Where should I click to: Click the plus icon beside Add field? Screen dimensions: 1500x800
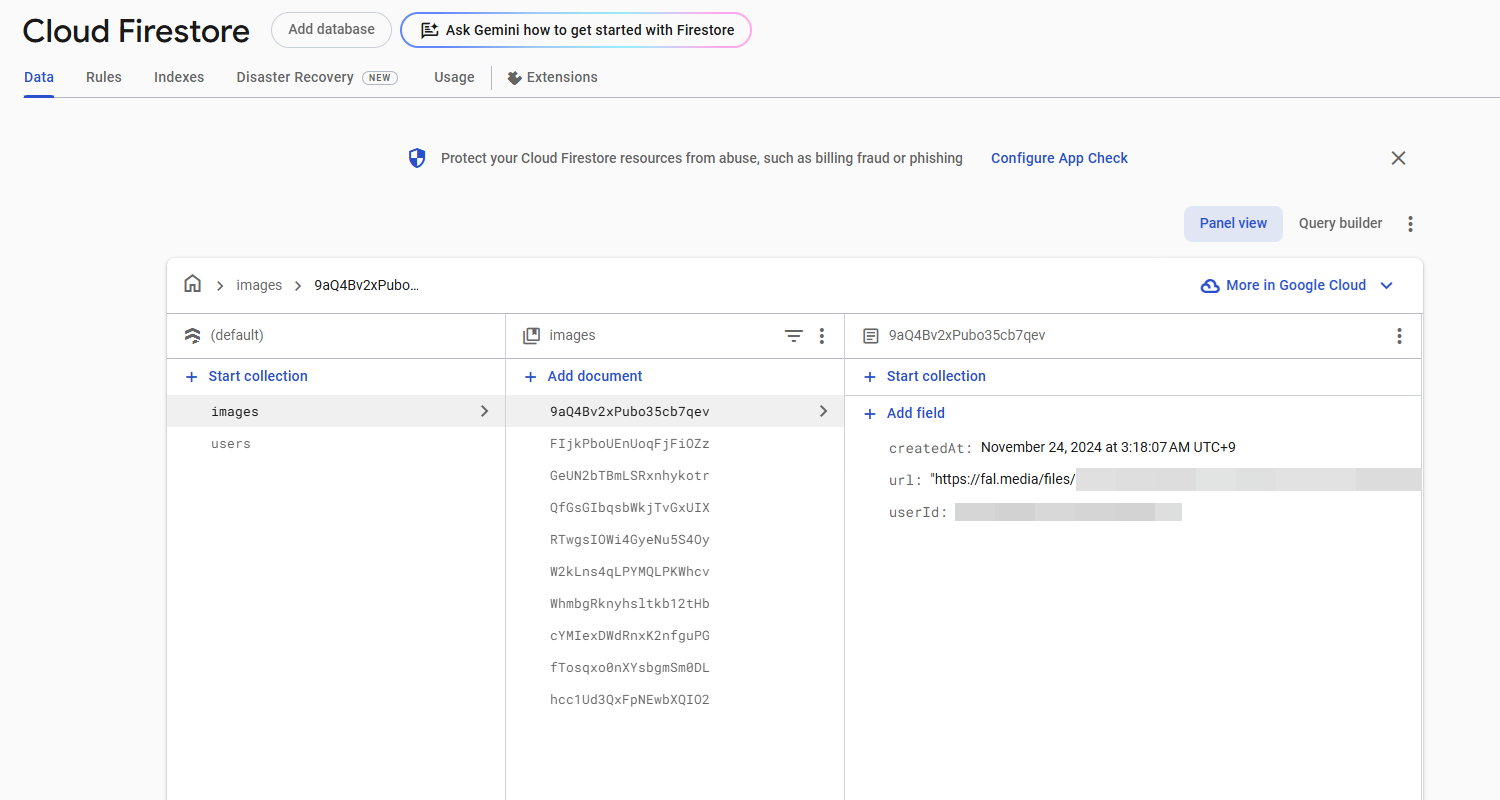point(870,413)
